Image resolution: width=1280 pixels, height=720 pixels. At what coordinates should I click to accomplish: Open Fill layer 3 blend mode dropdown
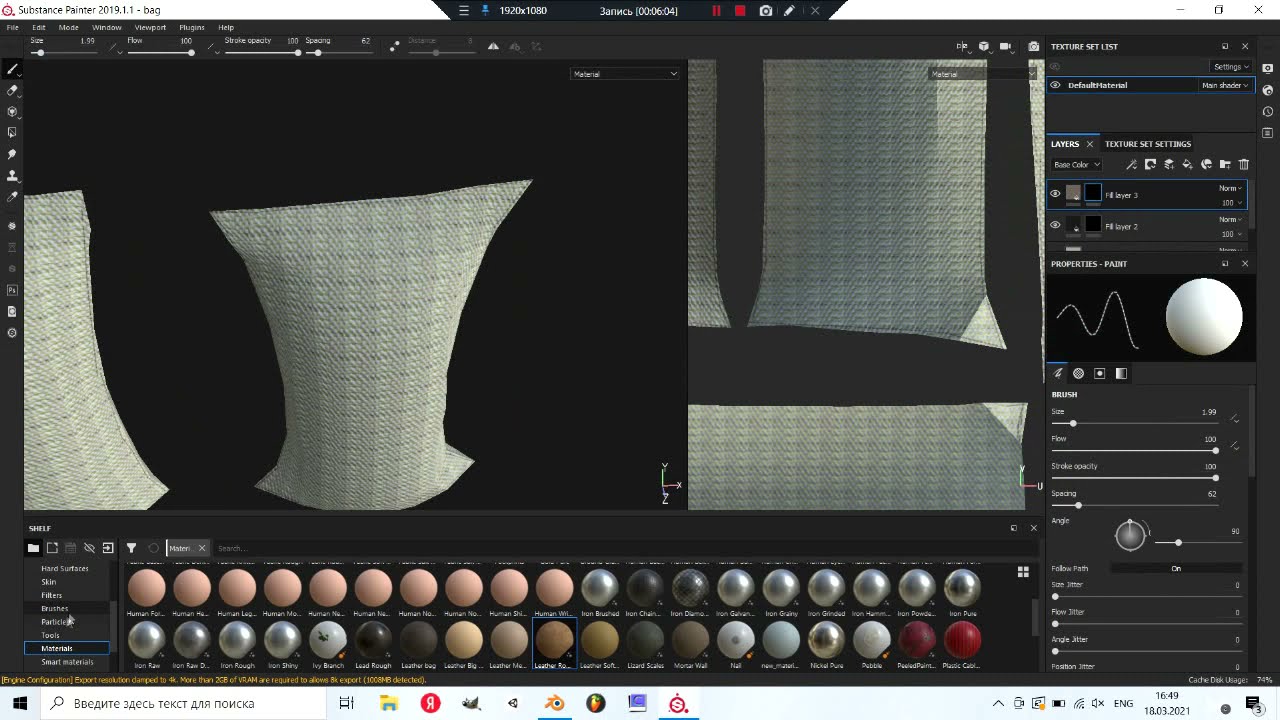click(1230, 188)
